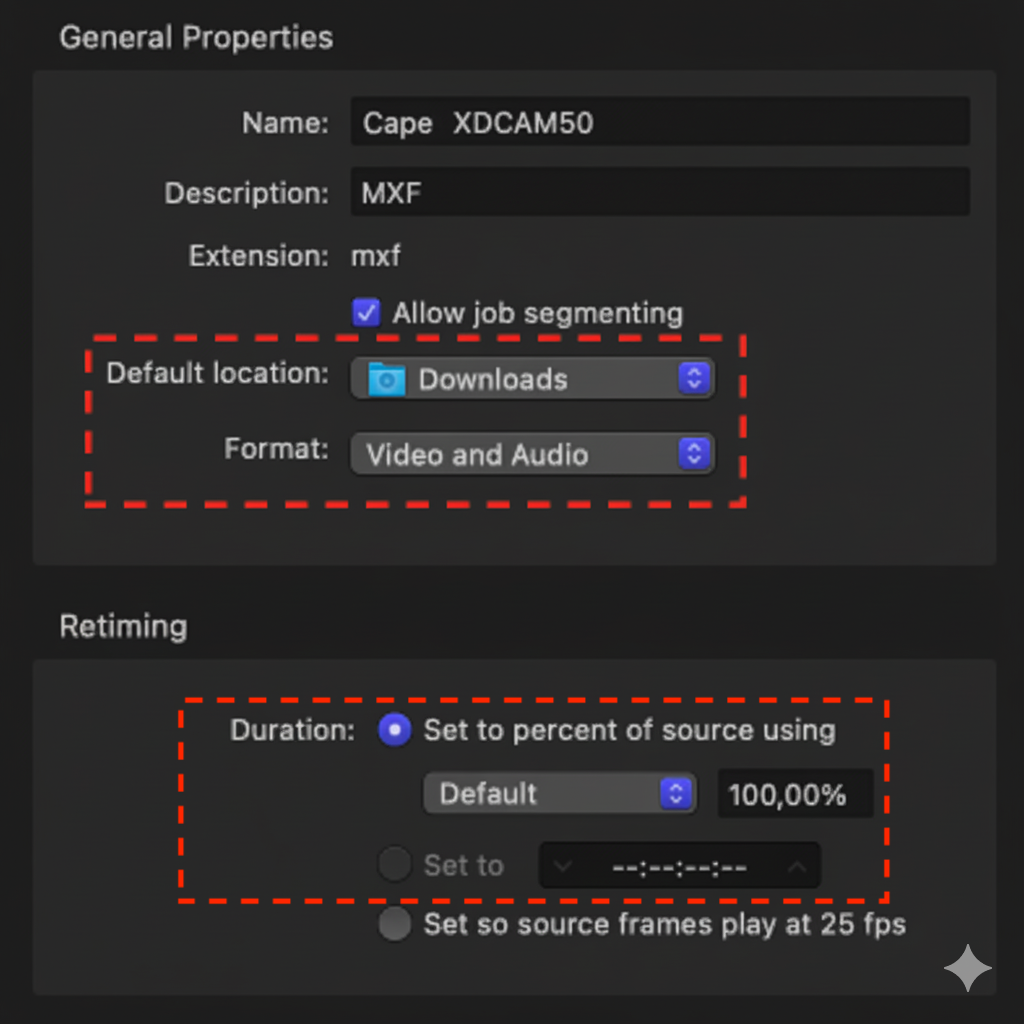
Task: Click the Extension value mxf
Action: (376, 256)
